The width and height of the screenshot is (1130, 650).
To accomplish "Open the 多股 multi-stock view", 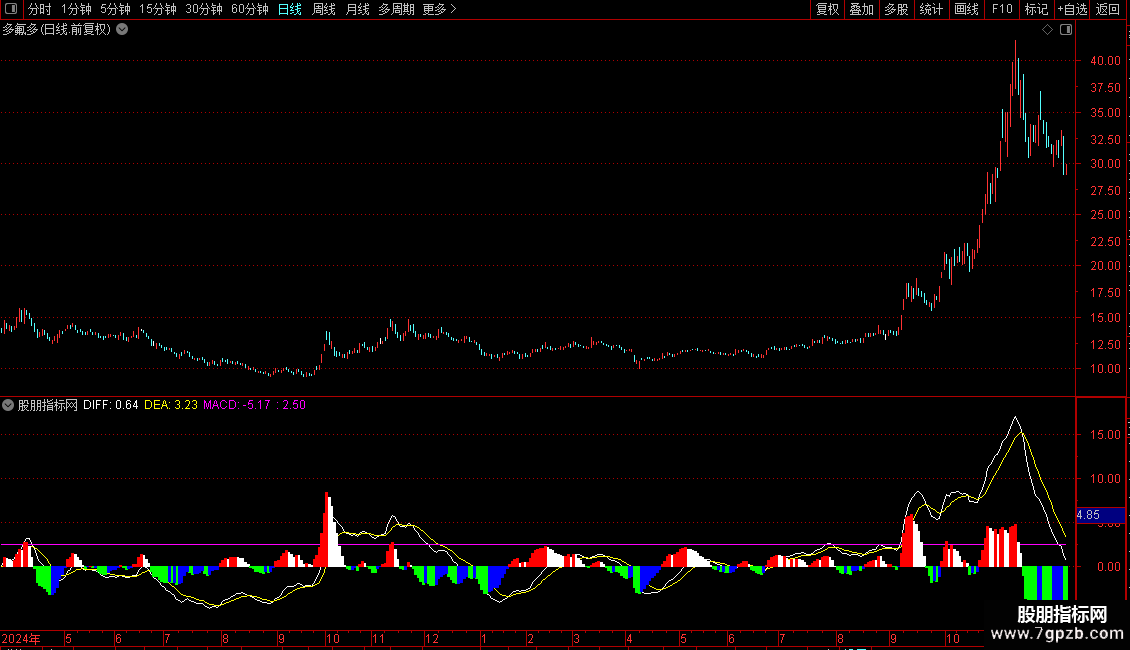I will click(897, 9).
